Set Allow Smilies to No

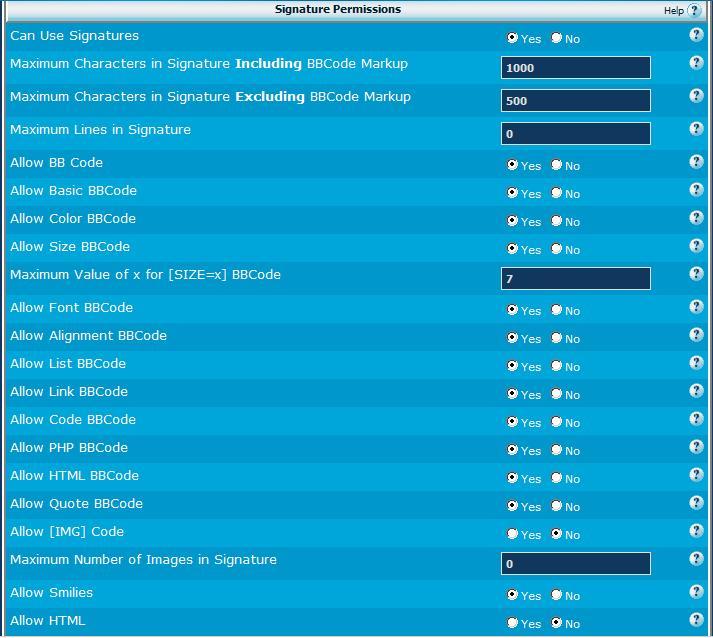point(557,594)
